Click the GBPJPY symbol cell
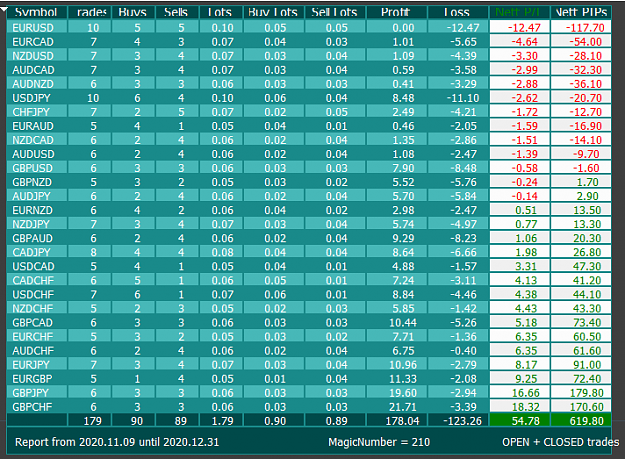 pyautogui.click(x=37, y=393)
